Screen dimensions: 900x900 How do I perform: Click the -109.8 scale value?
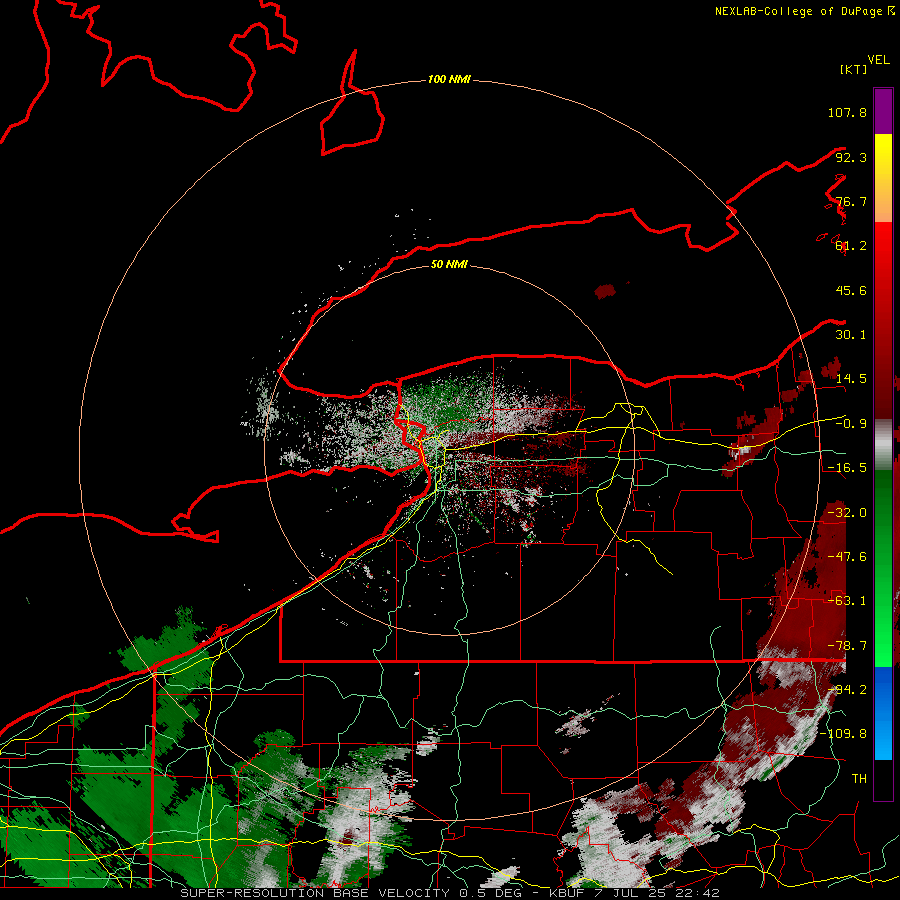[843, 734]
